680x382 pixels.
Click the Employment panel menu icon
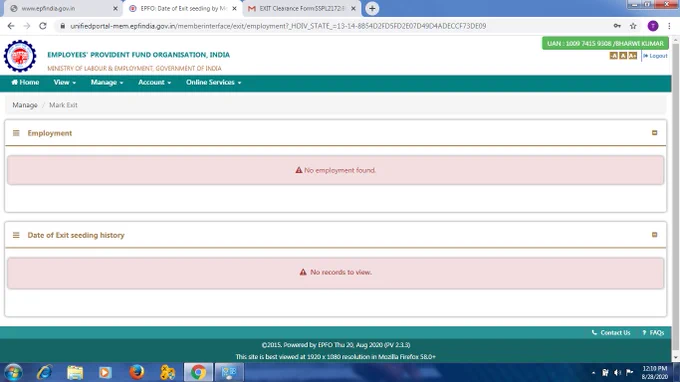pos(16,133)
